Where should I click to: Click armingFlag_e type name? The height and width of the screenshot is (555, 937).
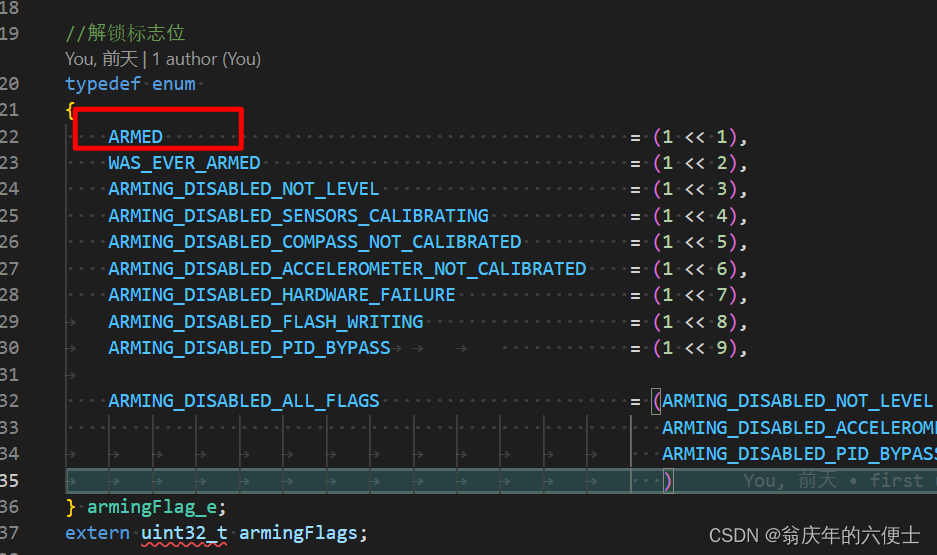coord(152,507)
